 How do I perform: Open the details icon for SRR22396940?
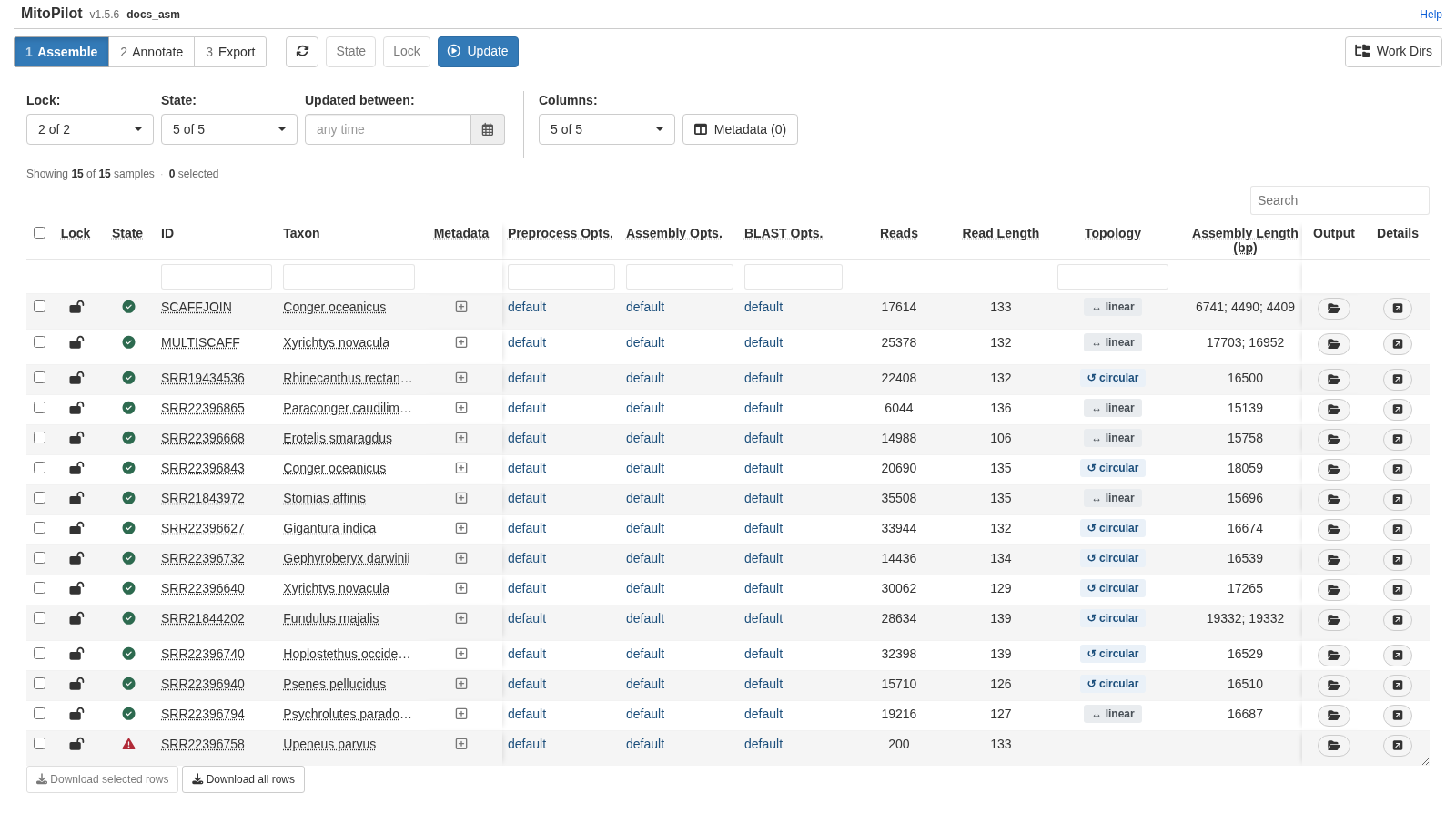point(1398,686)
